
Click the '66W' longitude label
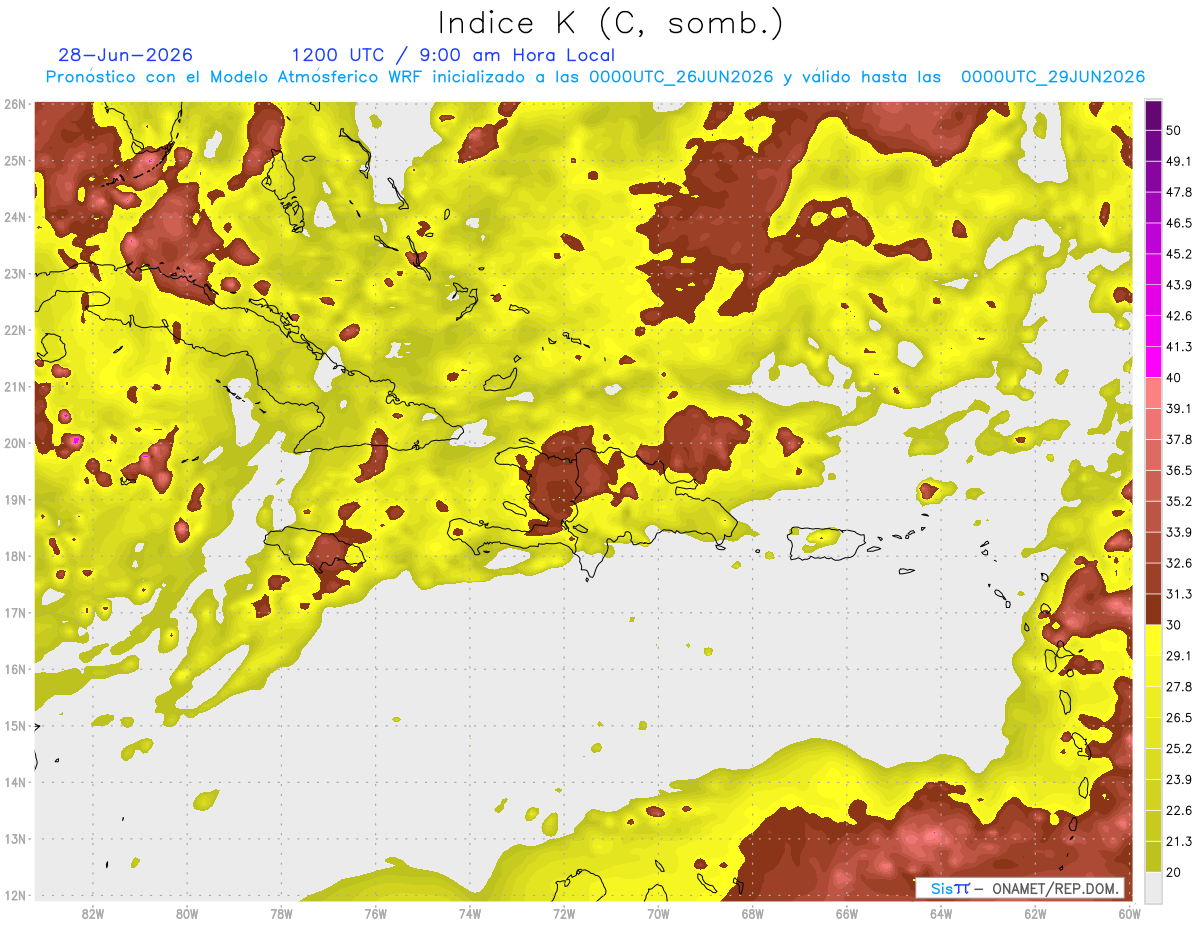(x=846, y=914)
